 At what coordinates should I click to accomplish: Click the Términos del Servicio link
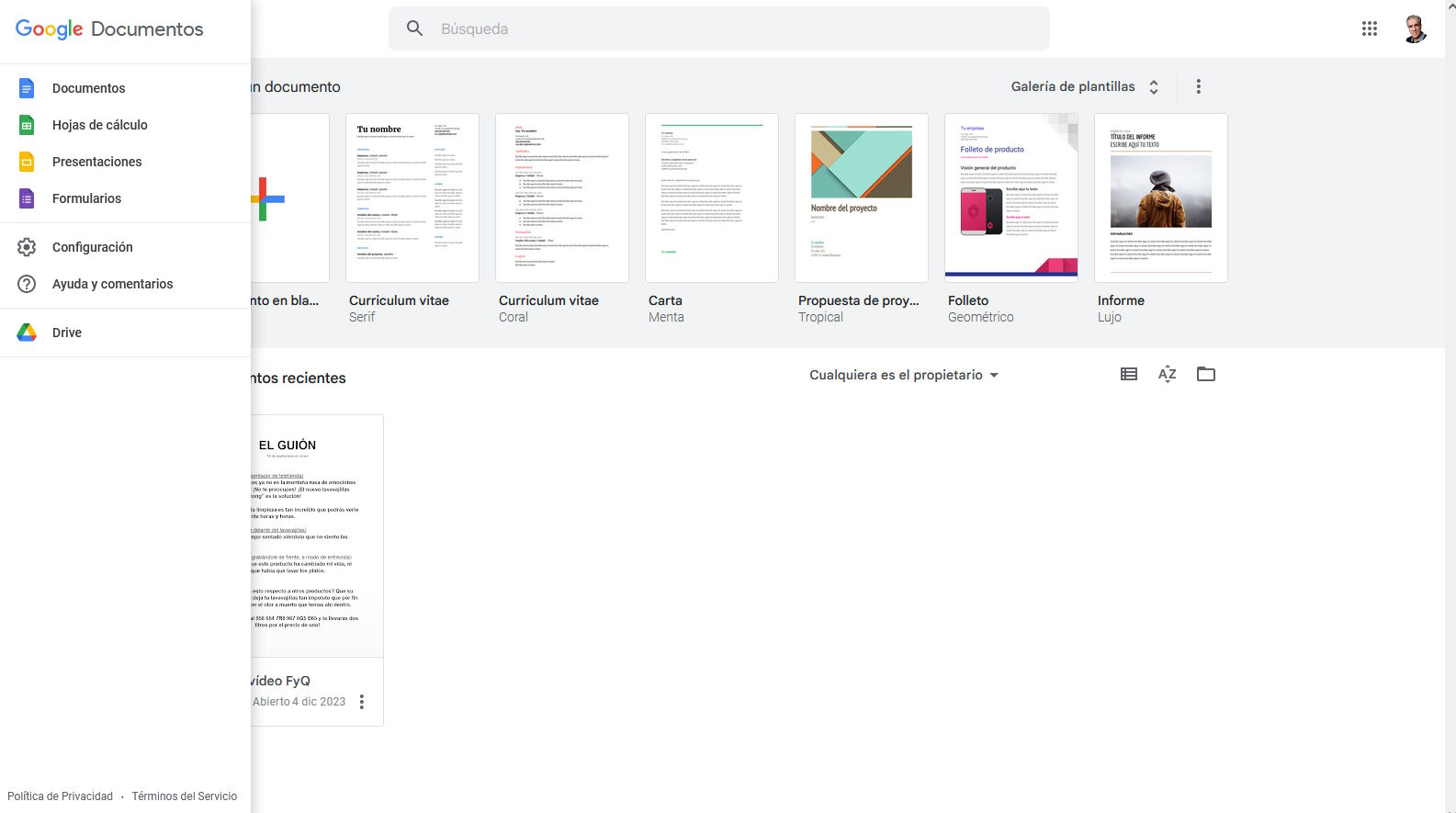[x=184, y=796]
